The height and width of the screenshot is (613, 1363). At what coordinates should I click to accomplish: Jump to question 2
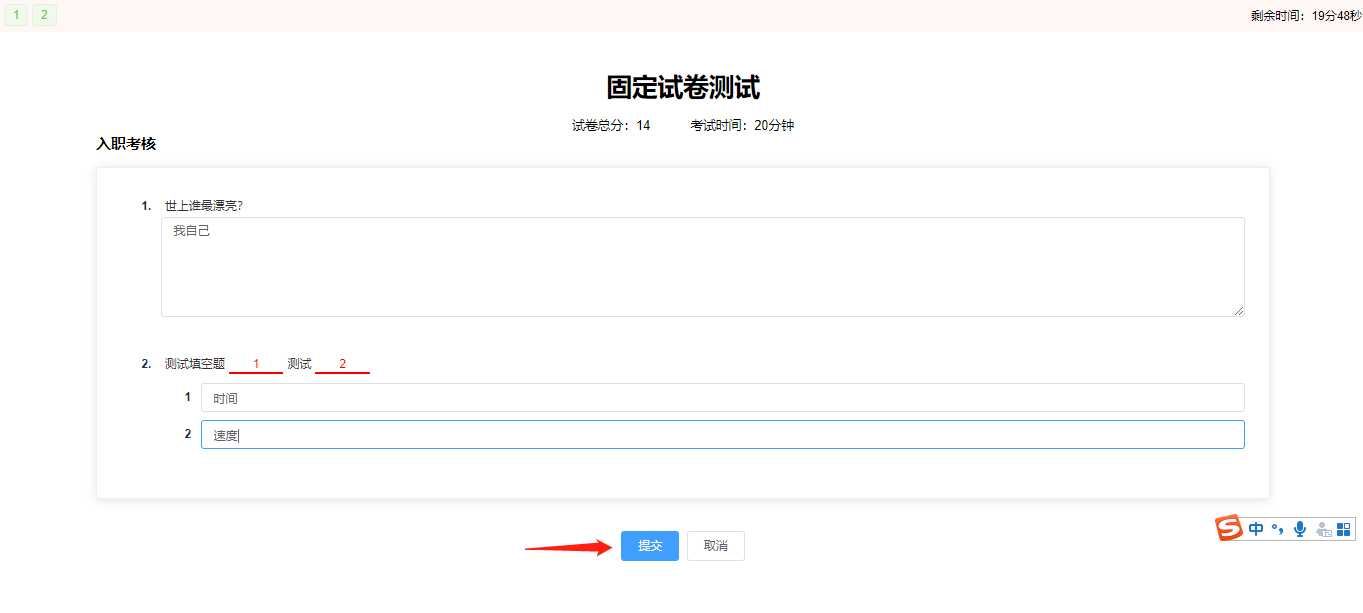(x=43, y=15)
